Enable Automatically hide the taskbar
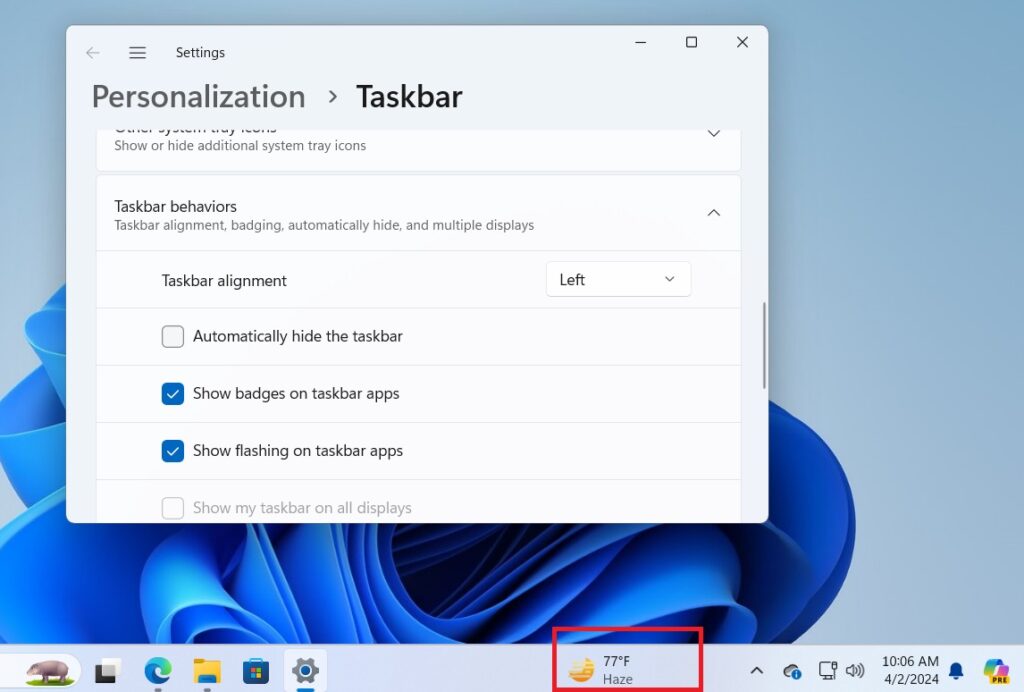Screen dimensions: 1024x692 tap(172, 336)
